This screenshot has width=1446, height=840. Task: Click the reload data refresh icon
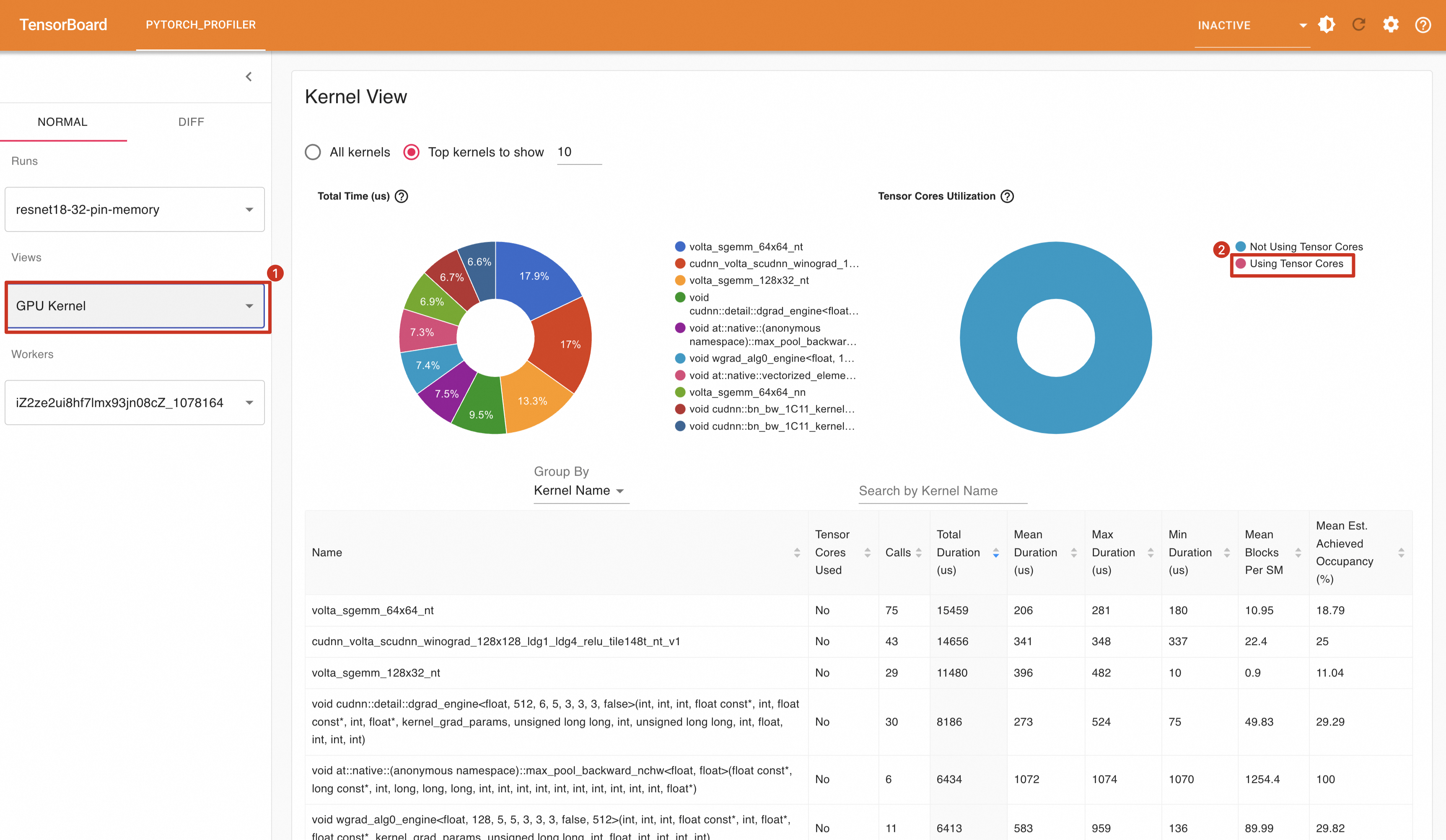[x=1359, y=25]
